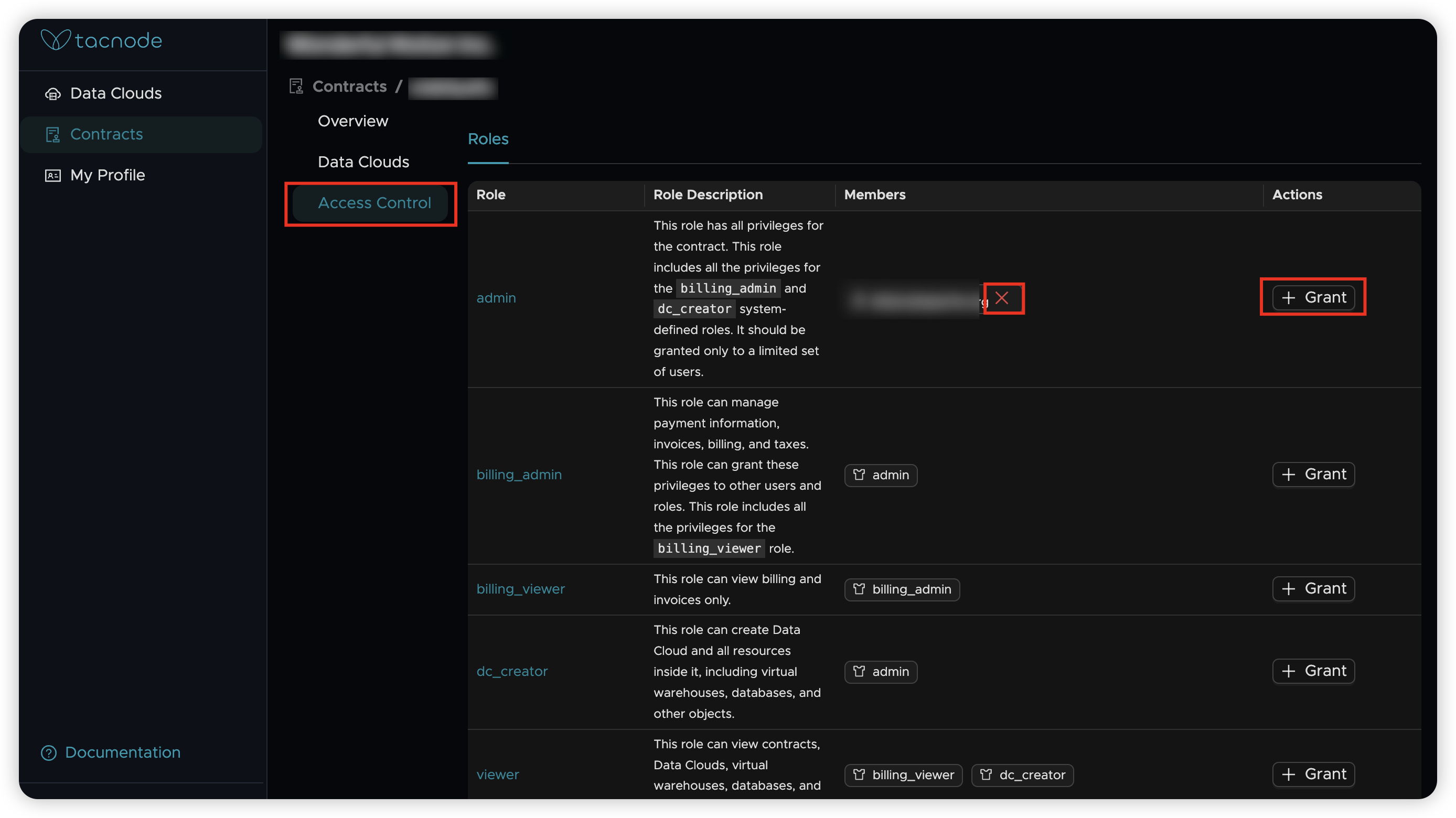
Task: Open the viewer role link
Action: (x=497, y=774)
